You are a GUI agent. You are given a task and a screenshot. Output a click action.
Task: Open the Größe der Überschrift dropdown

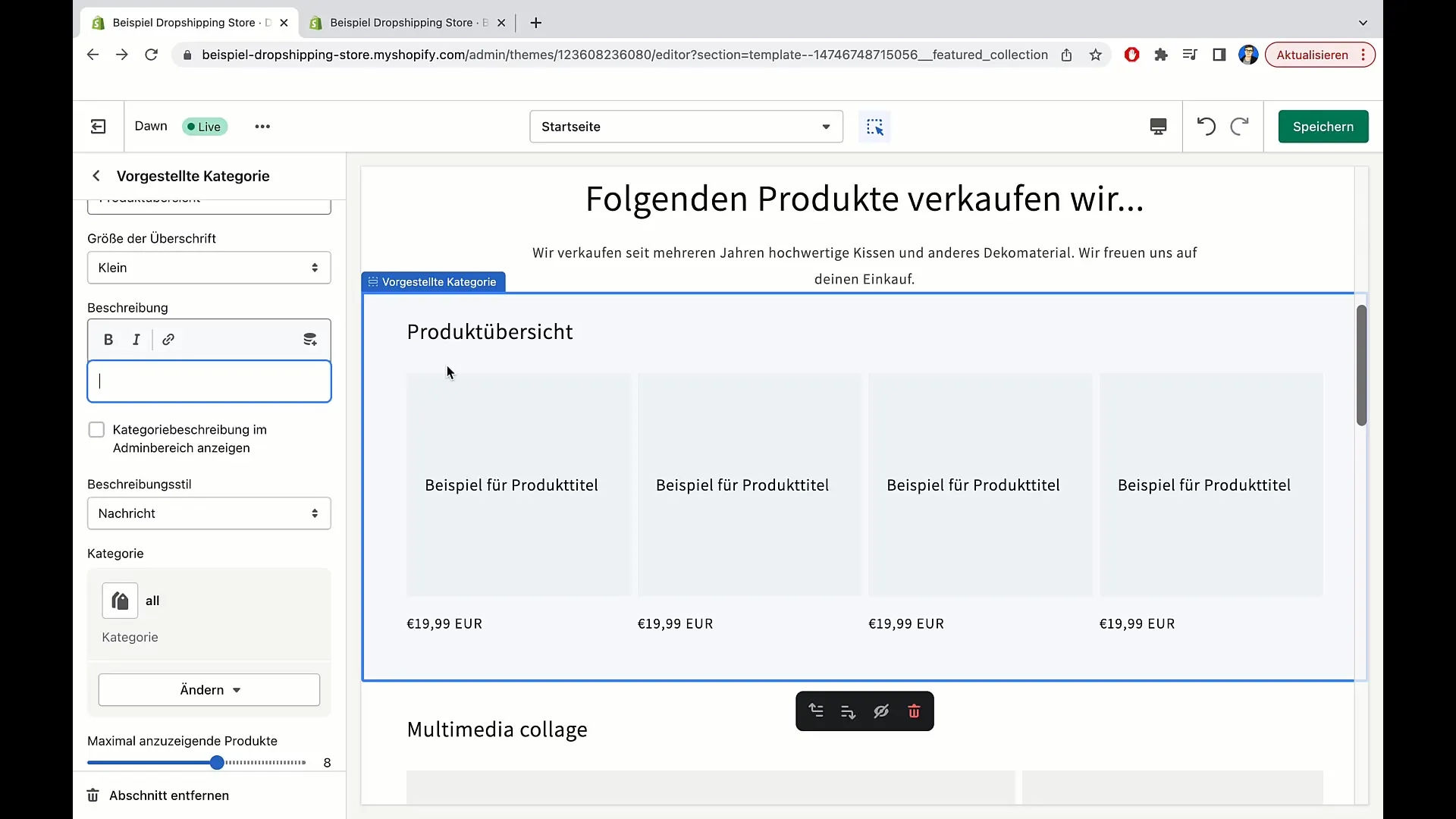click(x=209, y=268)
